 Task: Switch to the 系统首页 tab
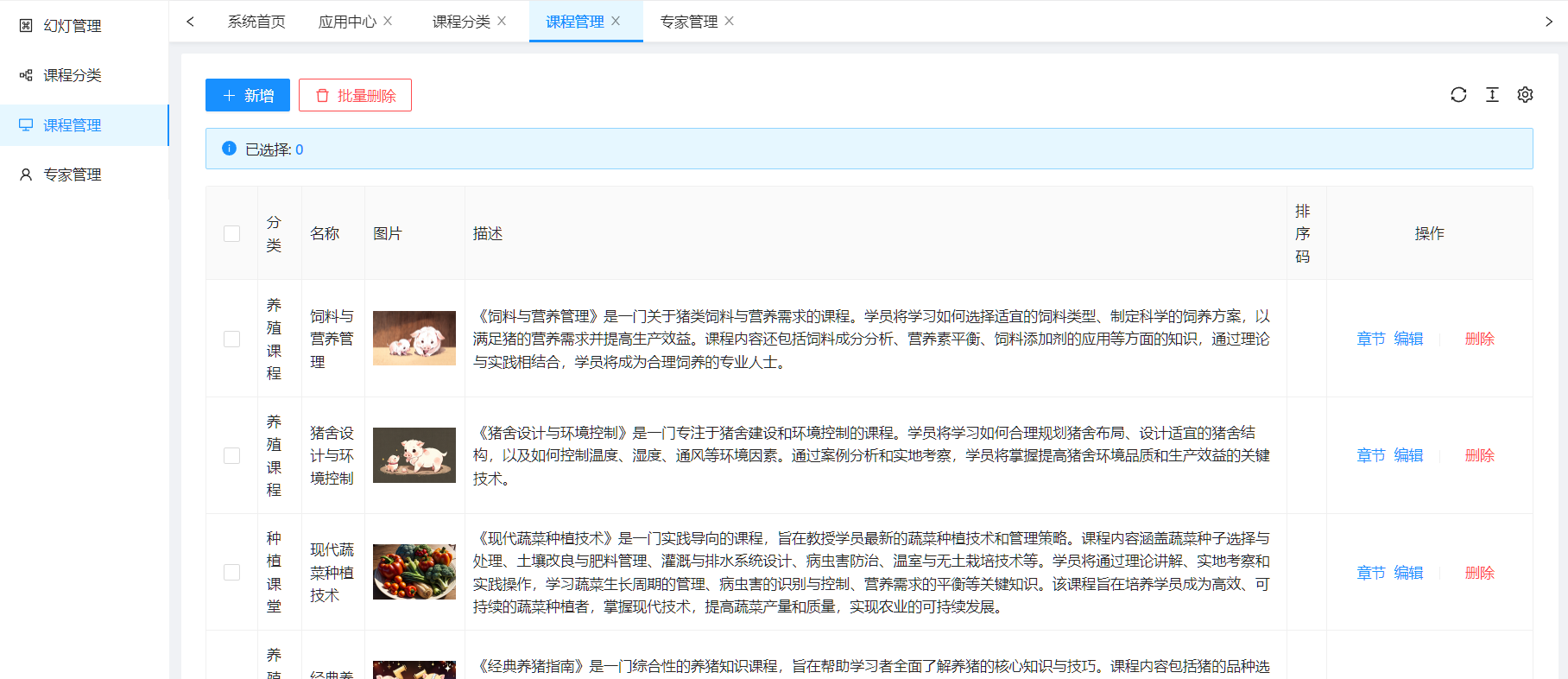point(256,22)
